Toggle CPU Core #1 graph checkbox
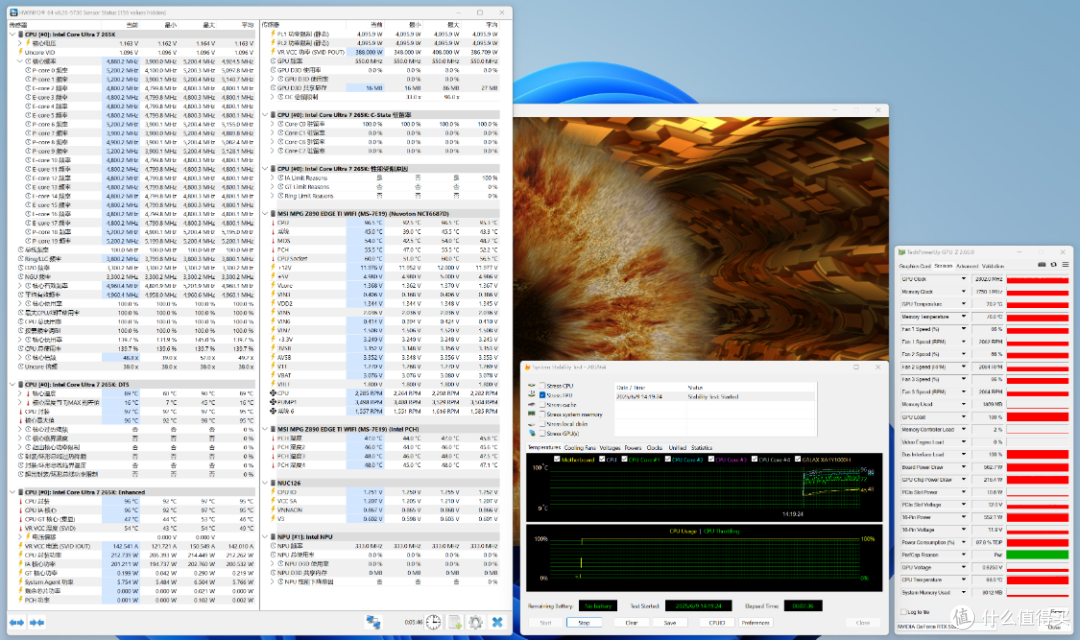This screenshot has height=640, width=1080. coord(625,459)
